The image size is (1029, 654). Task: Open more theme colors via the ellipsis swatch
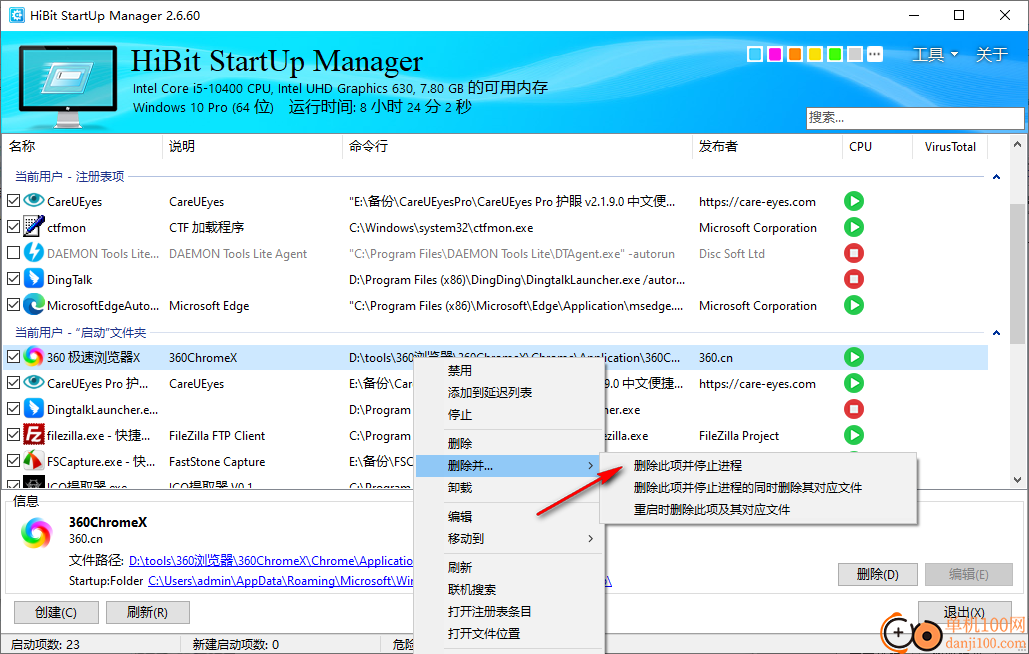pyautogui.click(x=875, y=54)
